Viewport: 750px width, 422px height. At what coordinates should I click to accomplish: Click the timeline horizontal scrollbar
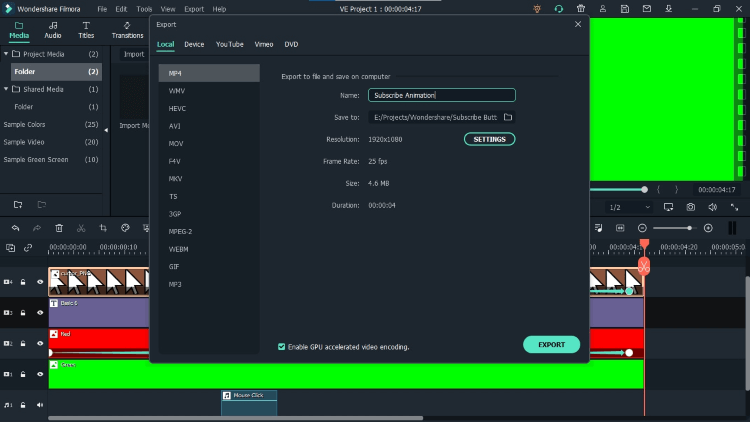click(235, 418)
